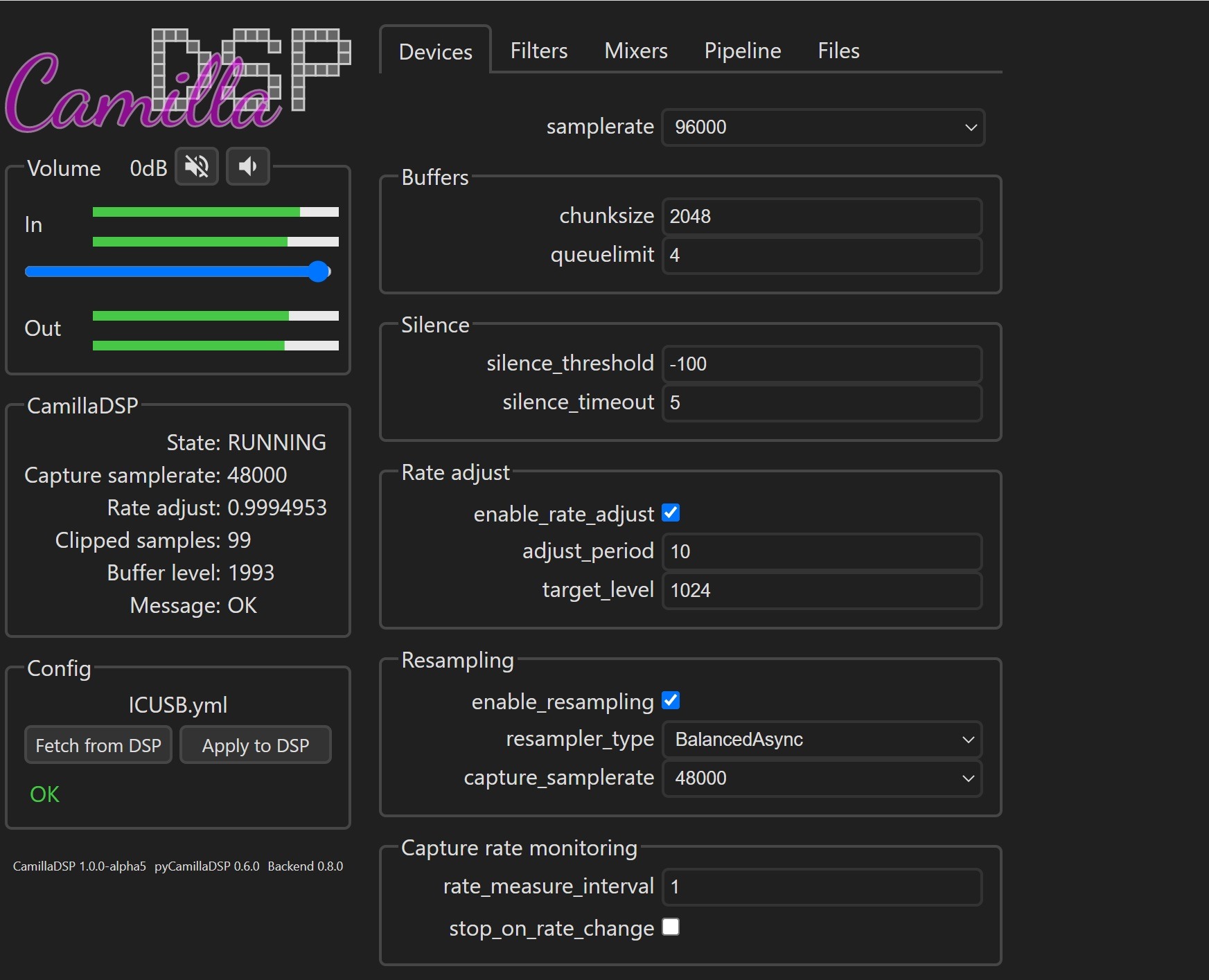Go to the Pipeline tab
1209x980 pixels.
coord(743,51)
